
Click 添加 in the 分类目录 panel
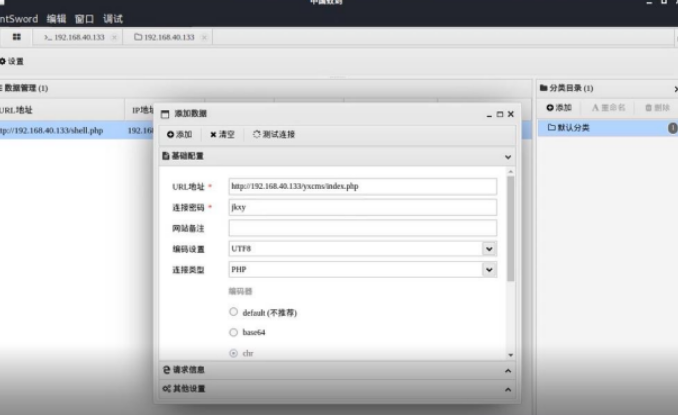(559, 108)
